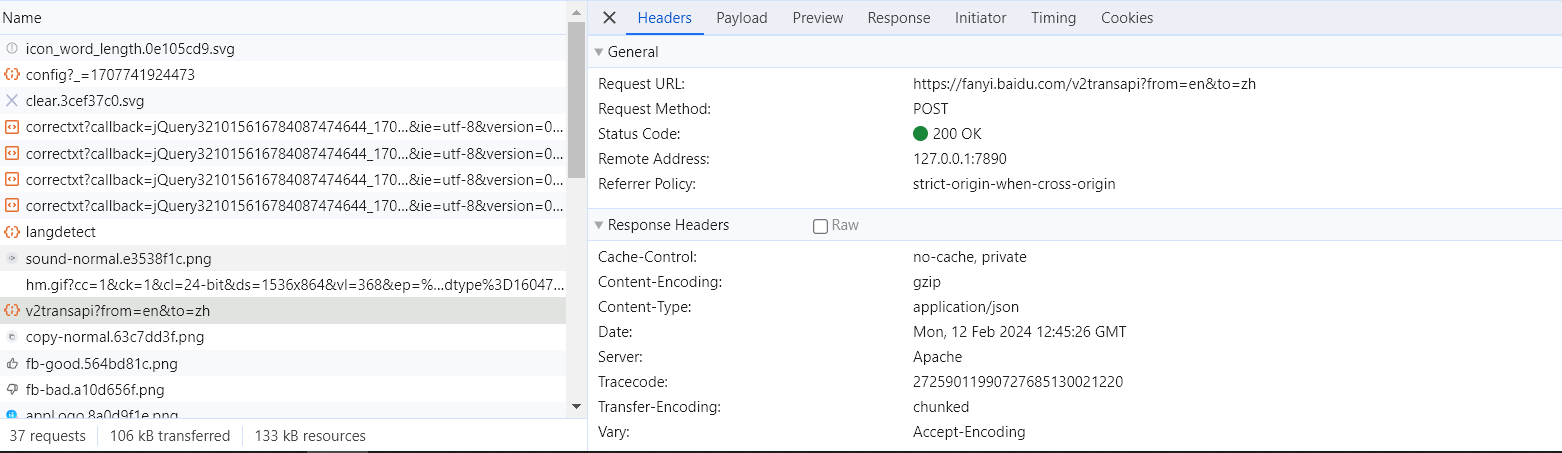Viewport: 1562px width, 453px height.
Task: Click the clear.3cef37c0.svg file icon
Action: tap(12, 101)
